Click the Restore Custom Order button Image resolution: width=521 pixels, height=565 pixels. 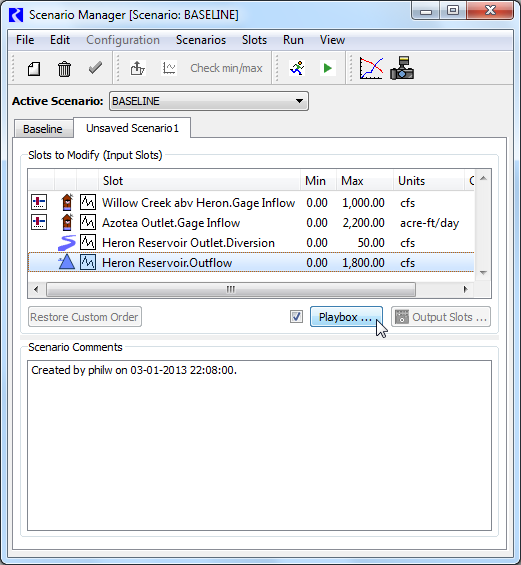85,317
